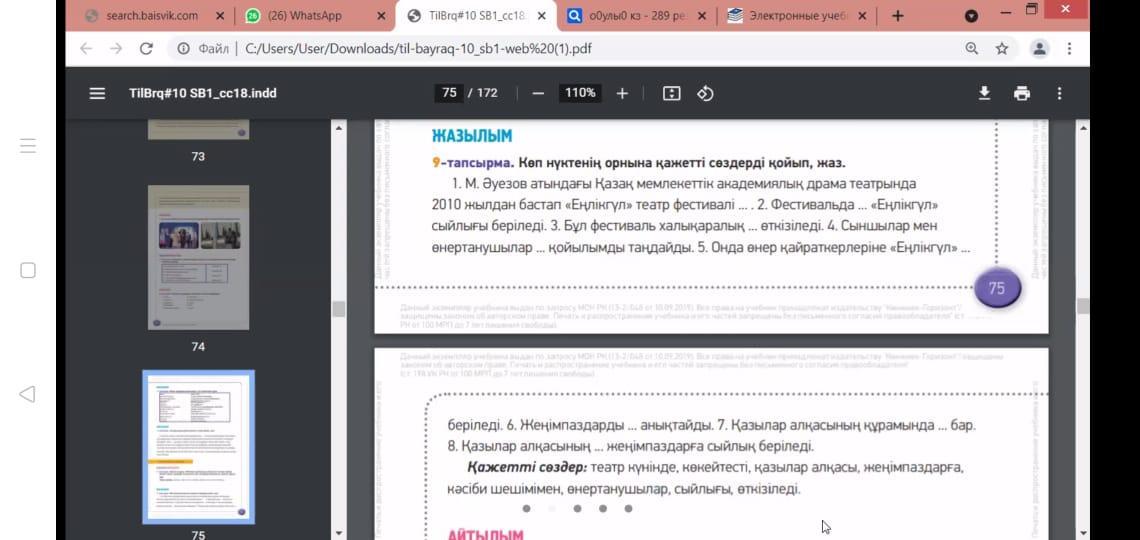1140x540 pixels.
Task: Open the Chrome three-dot menu
Action: pyautogui.click(x=1069, y=49)
